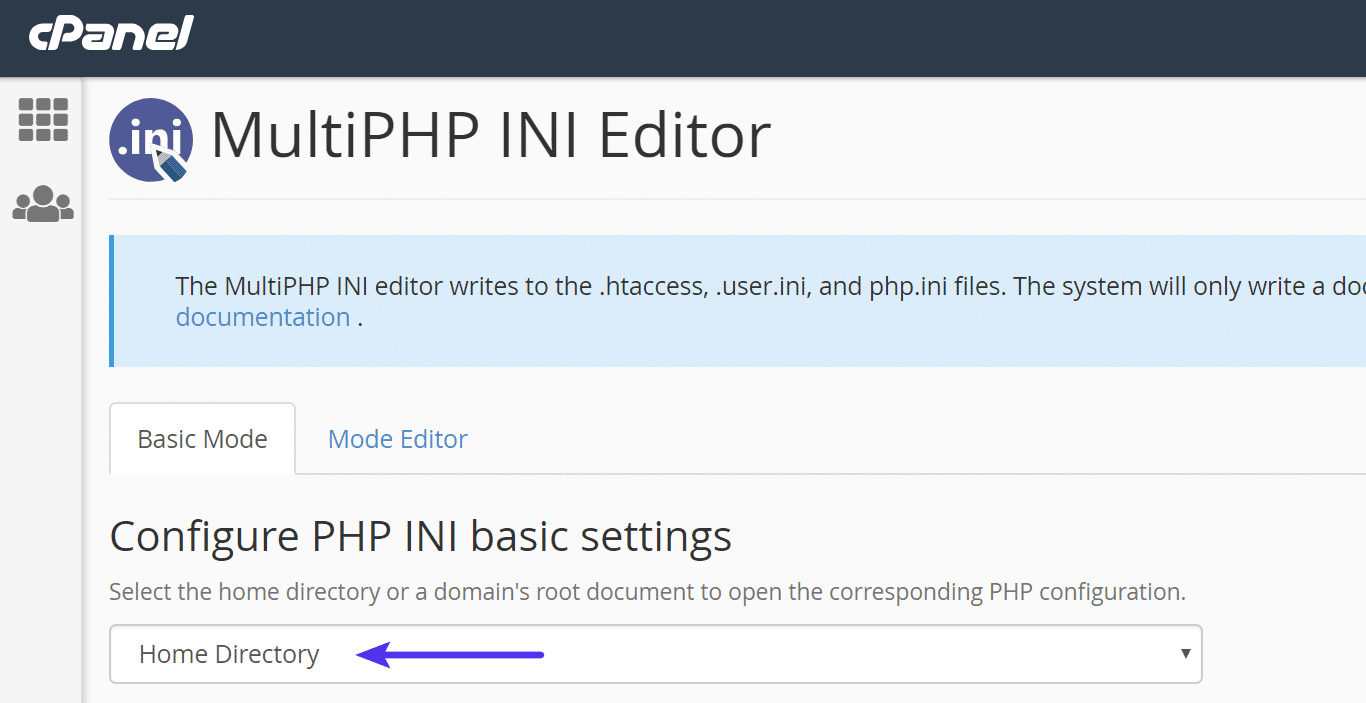The image size is (1366, 703).
Task: Open the documentation link
Action: click(x=263, y=317)
